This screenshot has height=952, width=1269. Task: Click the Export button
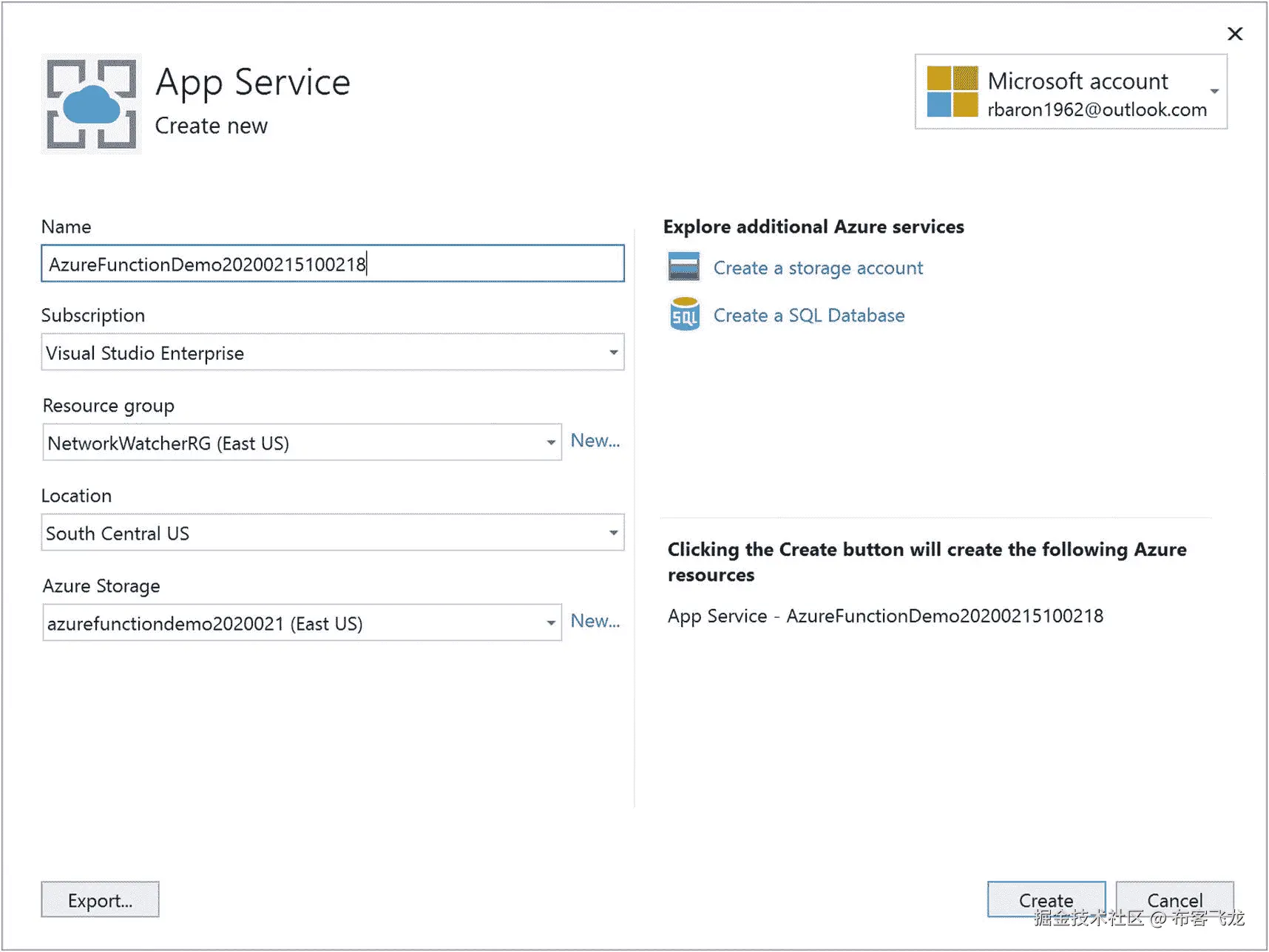click(100, 900)
